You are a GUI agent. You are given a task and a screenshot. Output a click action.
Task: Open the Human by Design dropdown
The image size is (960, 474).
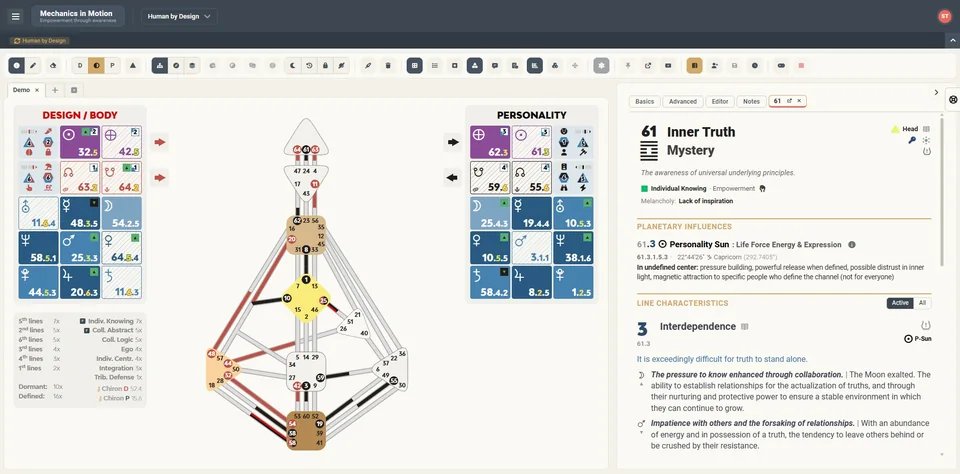(x=179, y=17)
